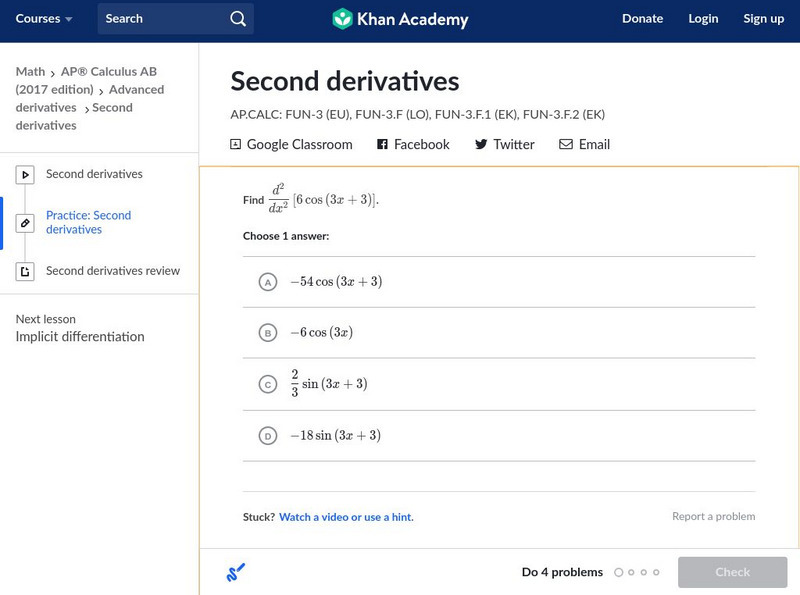Click the last problem progress circle
This screenshot has width=800, height=595.
(x=656, y=573)
